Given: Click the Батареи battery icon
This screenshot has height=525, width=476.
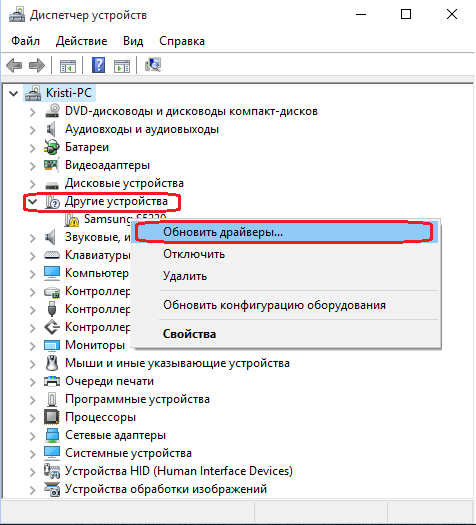Looking at the screenshot, I should coord(52,147).
